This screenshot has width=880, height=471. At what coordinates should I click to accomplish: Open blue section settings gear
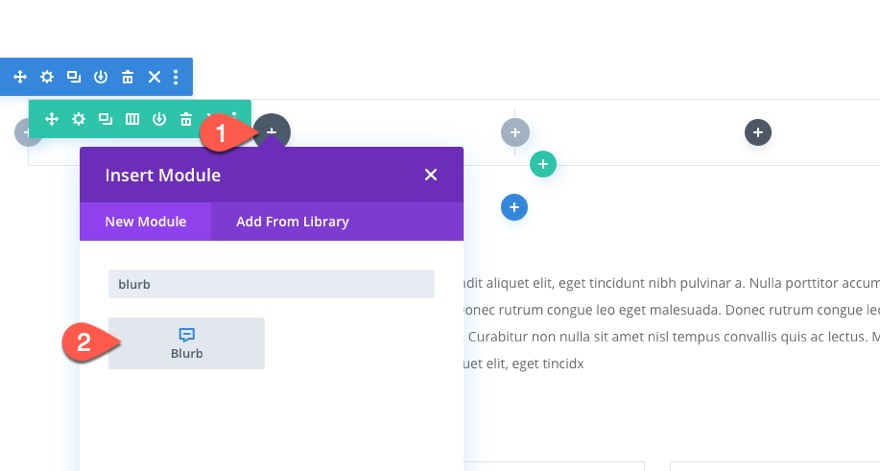tap(47, 77)
